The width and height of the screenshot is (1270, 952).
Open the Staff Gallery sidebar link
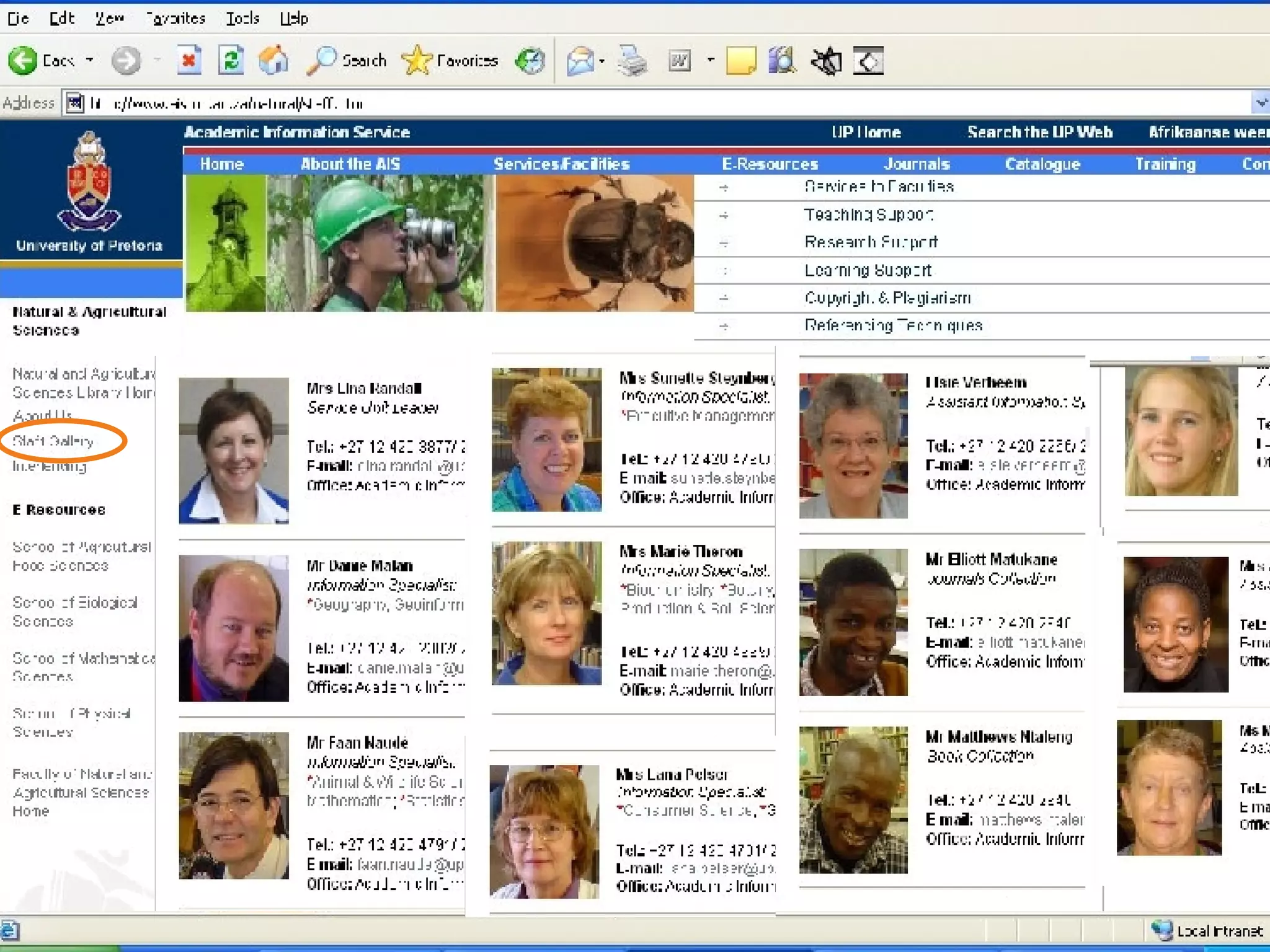[x=53, y=441]
